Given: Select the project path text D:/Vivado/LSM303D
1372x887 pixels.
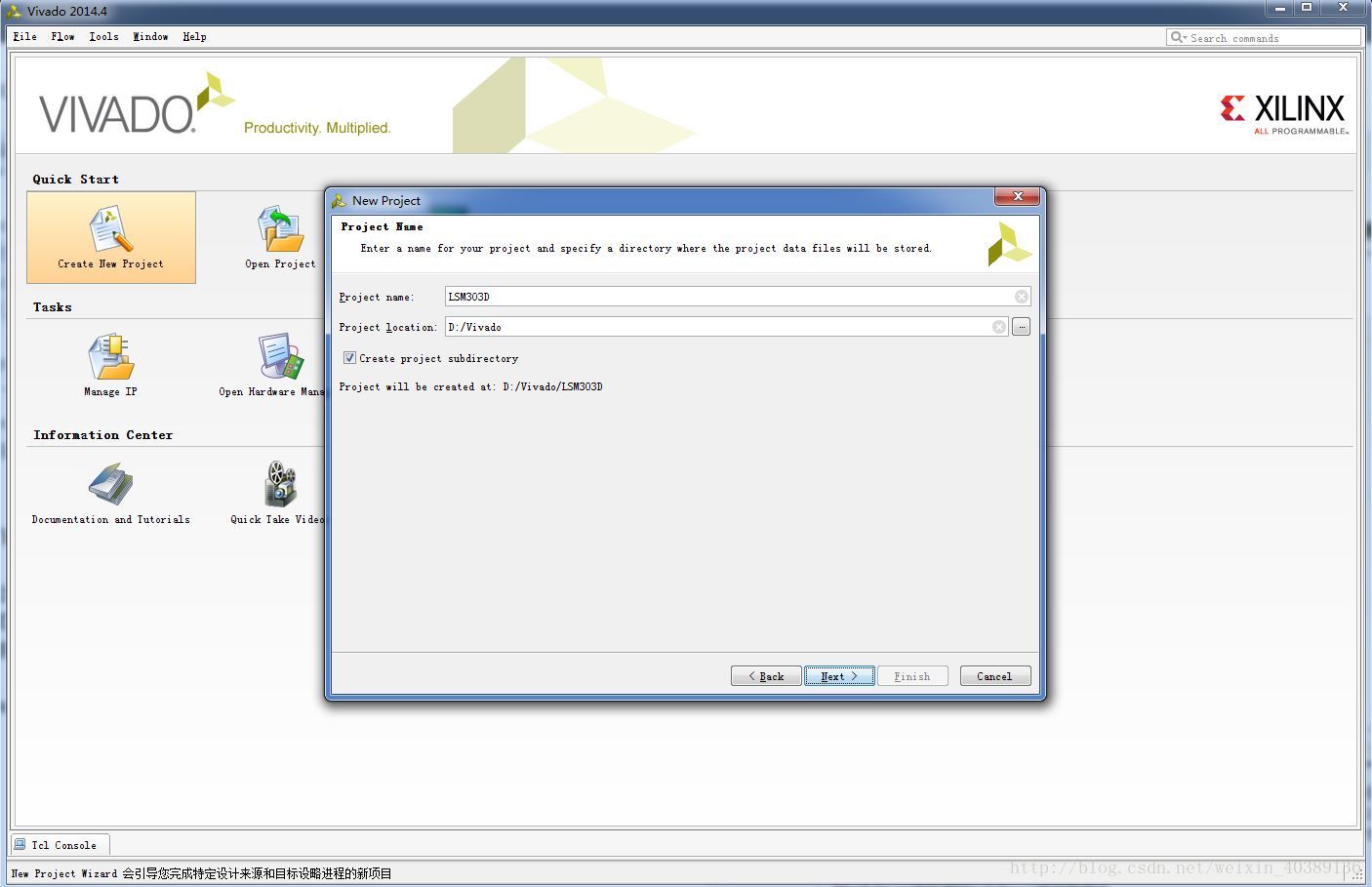Looking at the screenshot, I should coord(552,387).
